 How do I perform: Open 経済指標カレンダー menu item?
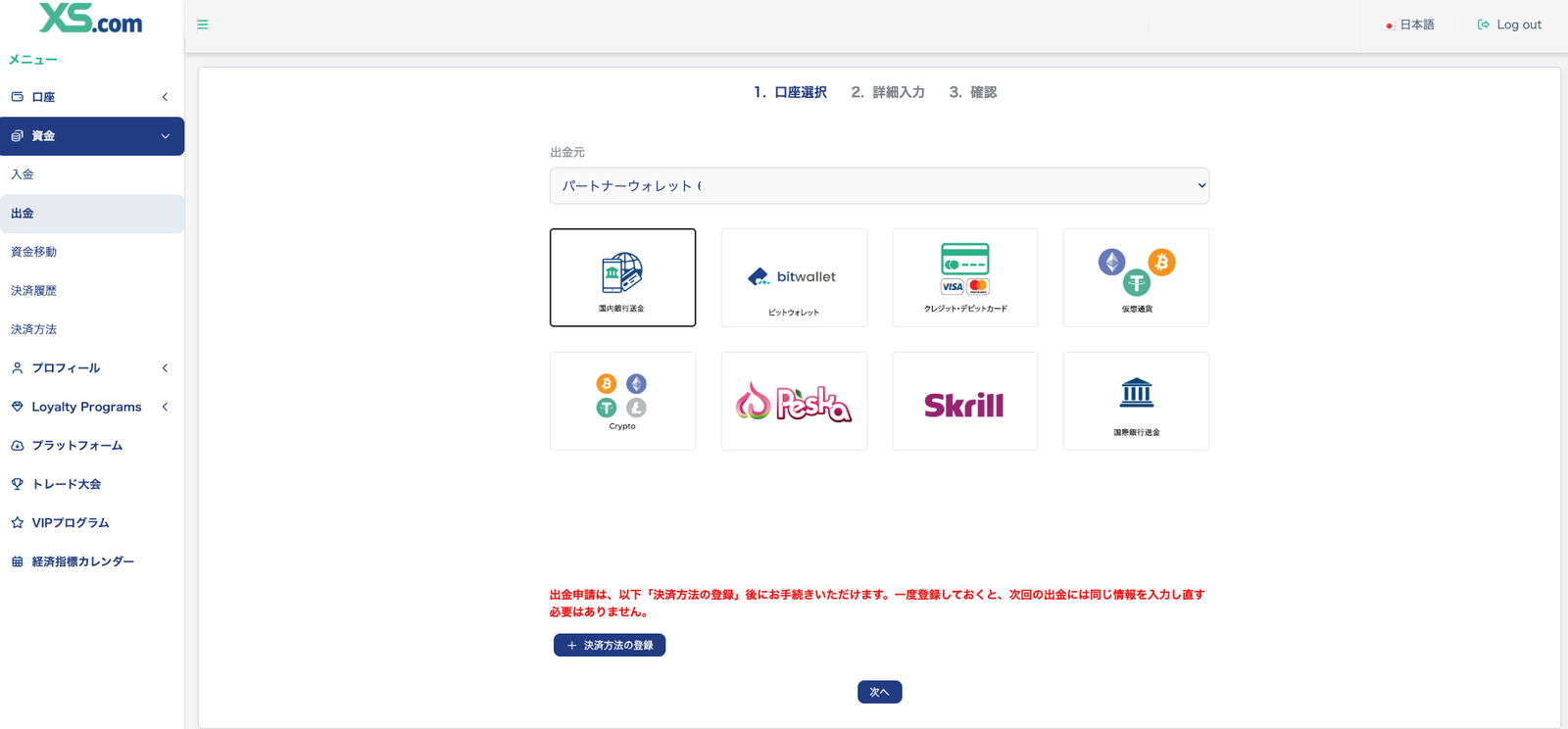coord(92,561)
